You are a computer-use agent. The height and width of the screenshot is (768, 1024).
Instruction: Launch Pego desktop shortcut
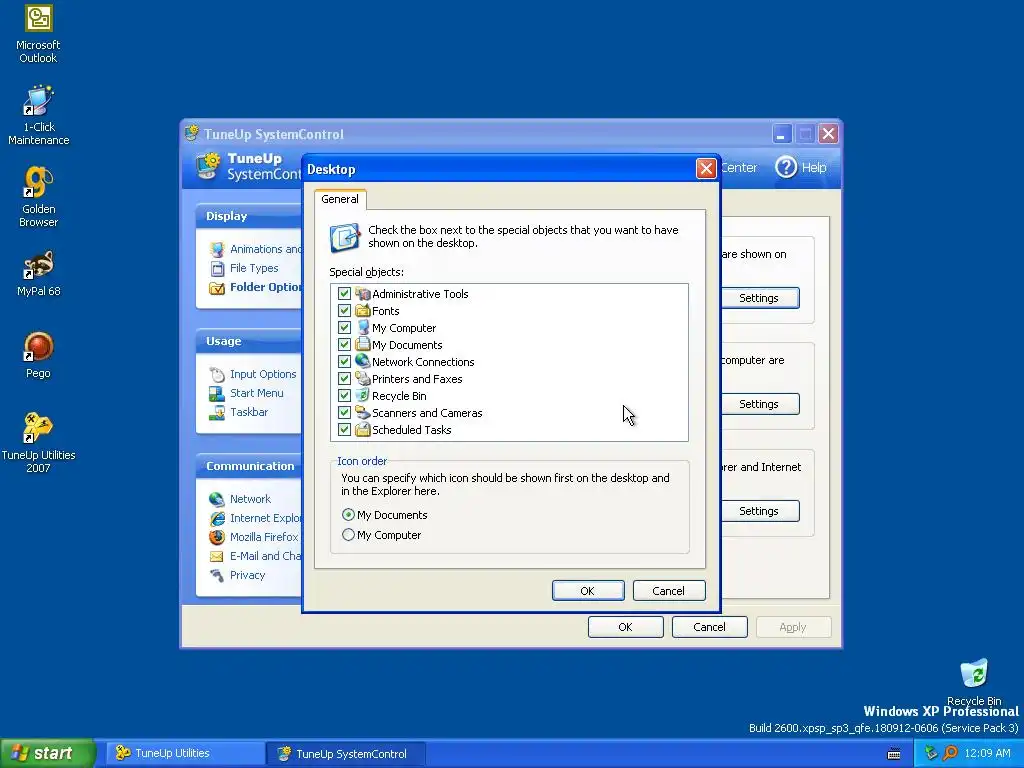[x=38, y=356]
